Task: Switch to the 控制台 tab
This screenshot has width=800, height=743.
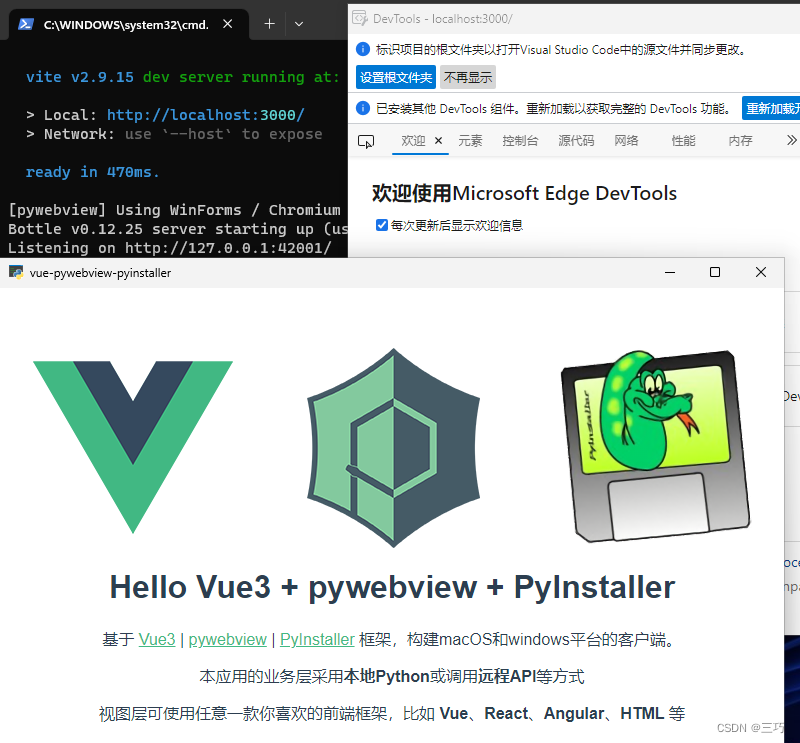Action: click(520, 140)
